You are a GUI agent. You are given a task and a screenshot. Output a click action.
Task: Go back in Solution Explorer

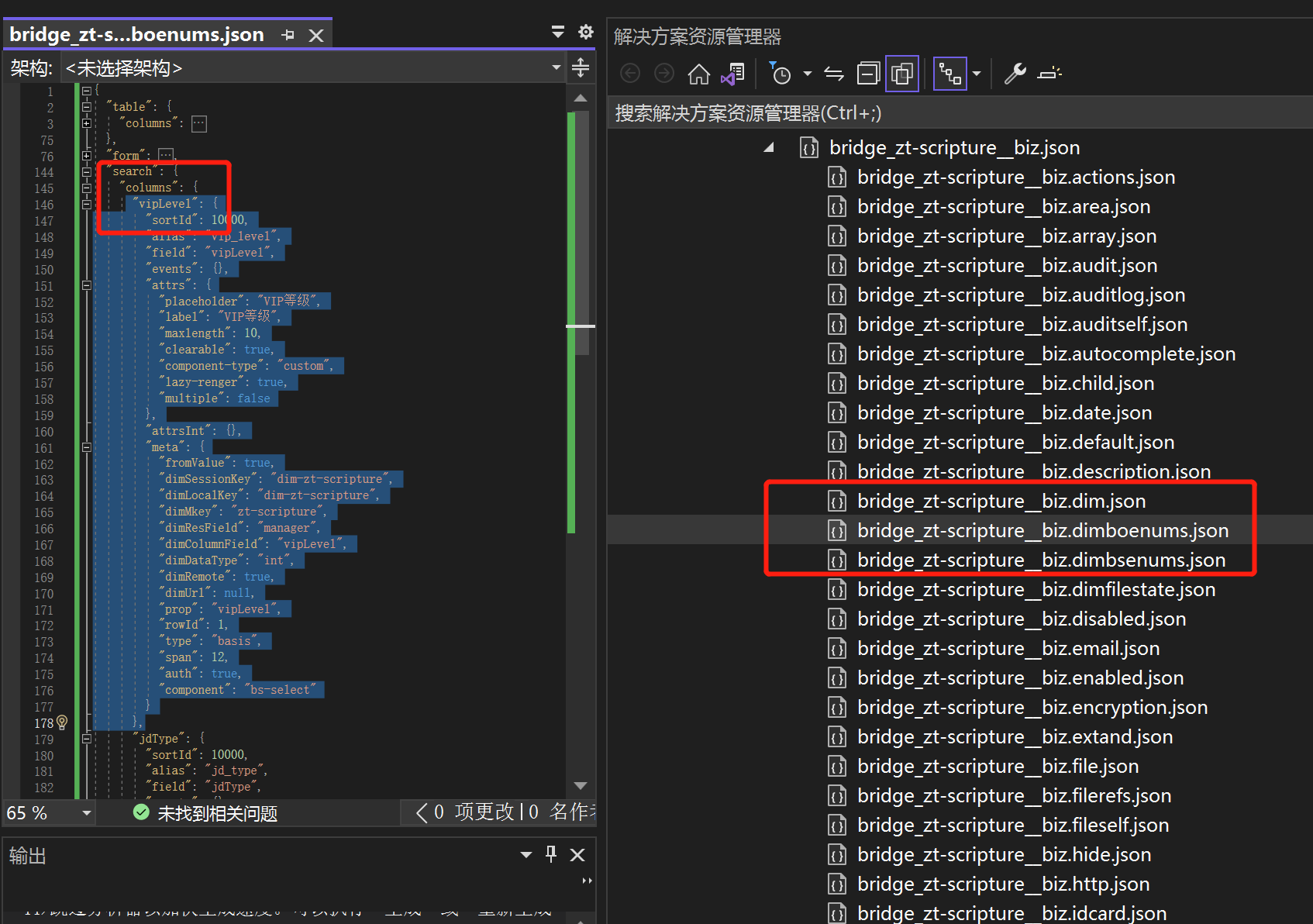click(x=631, y=74)
